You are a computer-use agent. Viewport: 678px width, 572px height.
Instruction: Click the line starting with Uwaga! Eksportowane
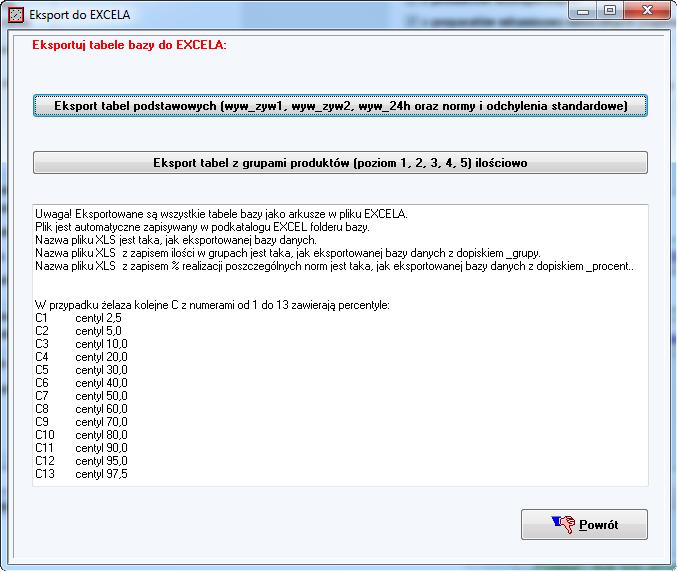(221, 214)
